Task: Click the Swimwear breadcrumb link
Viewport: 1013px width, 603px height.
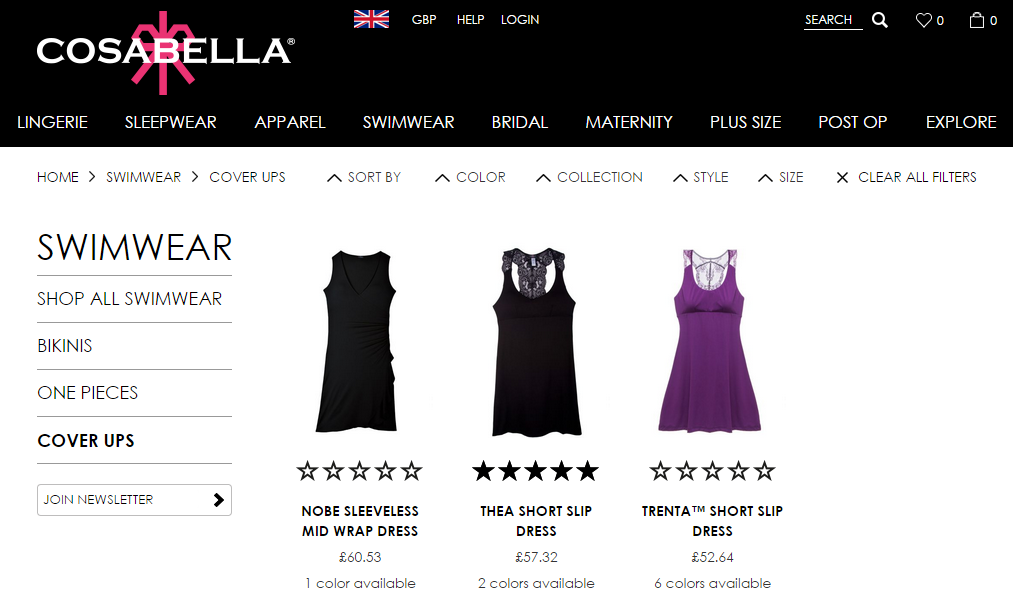Action: (143, 177)
